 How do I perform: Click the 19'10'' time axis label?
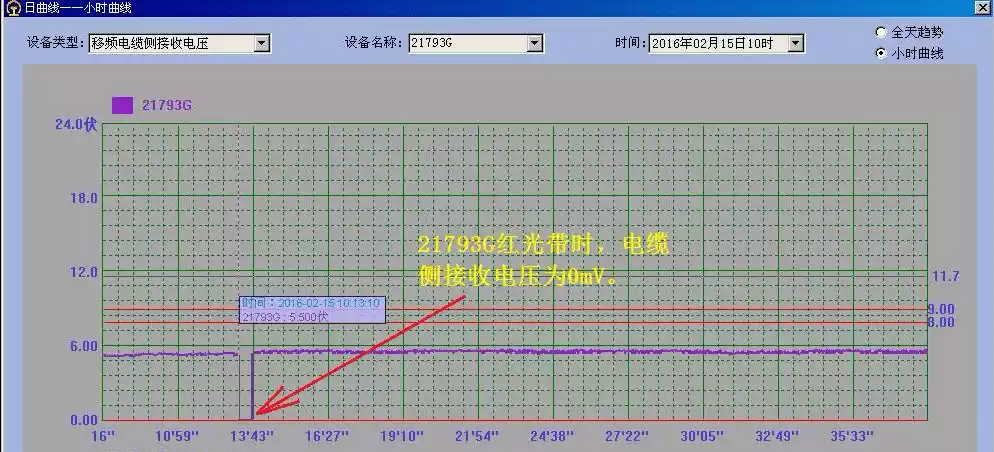click(x=402, y=436)
